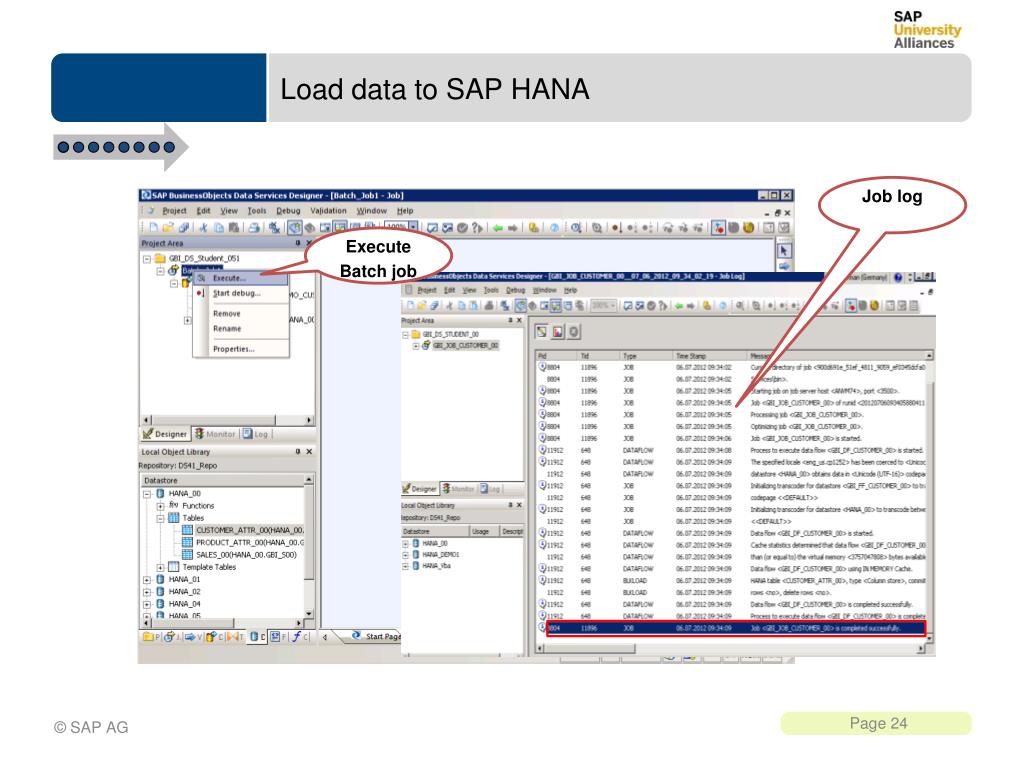Choose Remove in the context menu
This screenshot has width=1024, height=768.
pyautogui.click(x=241, y=314)
